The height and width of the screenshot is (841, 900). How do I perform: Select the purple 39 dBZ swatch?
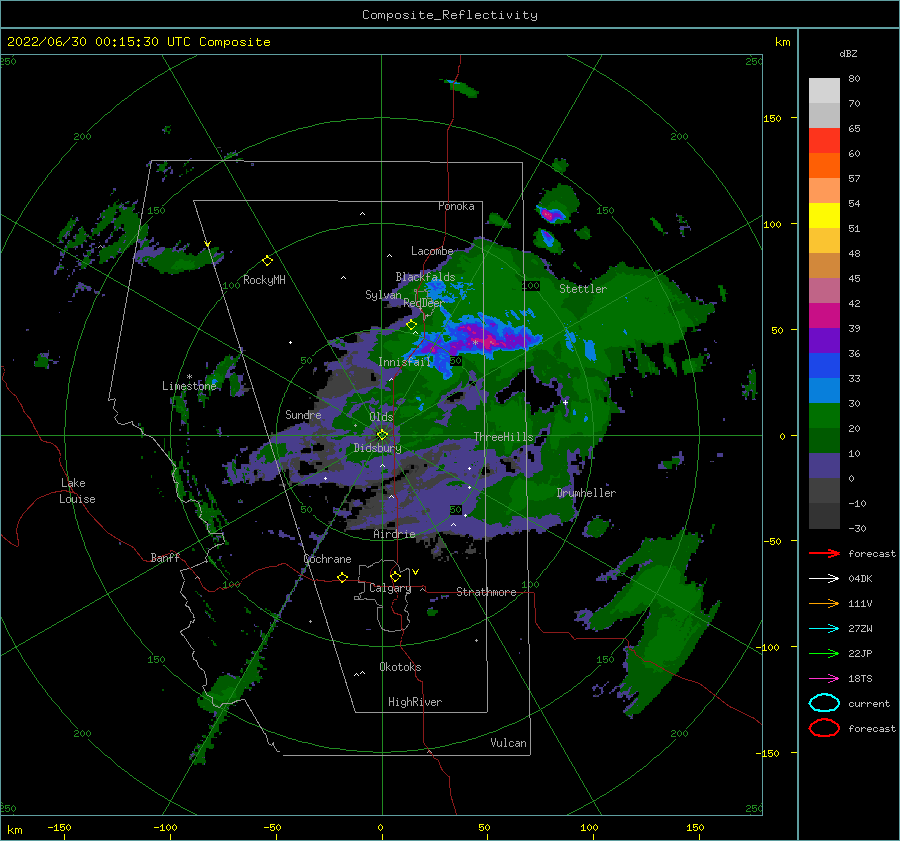824,340
